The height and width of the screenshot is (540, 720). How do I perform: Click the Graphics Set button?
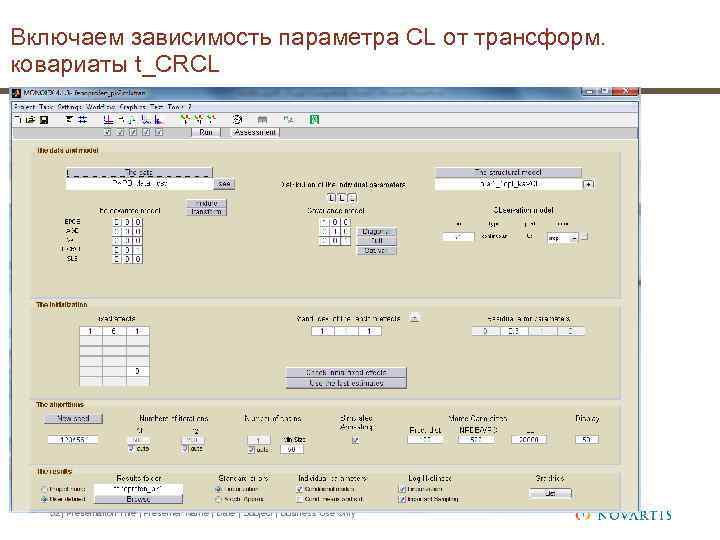[550, 493]
